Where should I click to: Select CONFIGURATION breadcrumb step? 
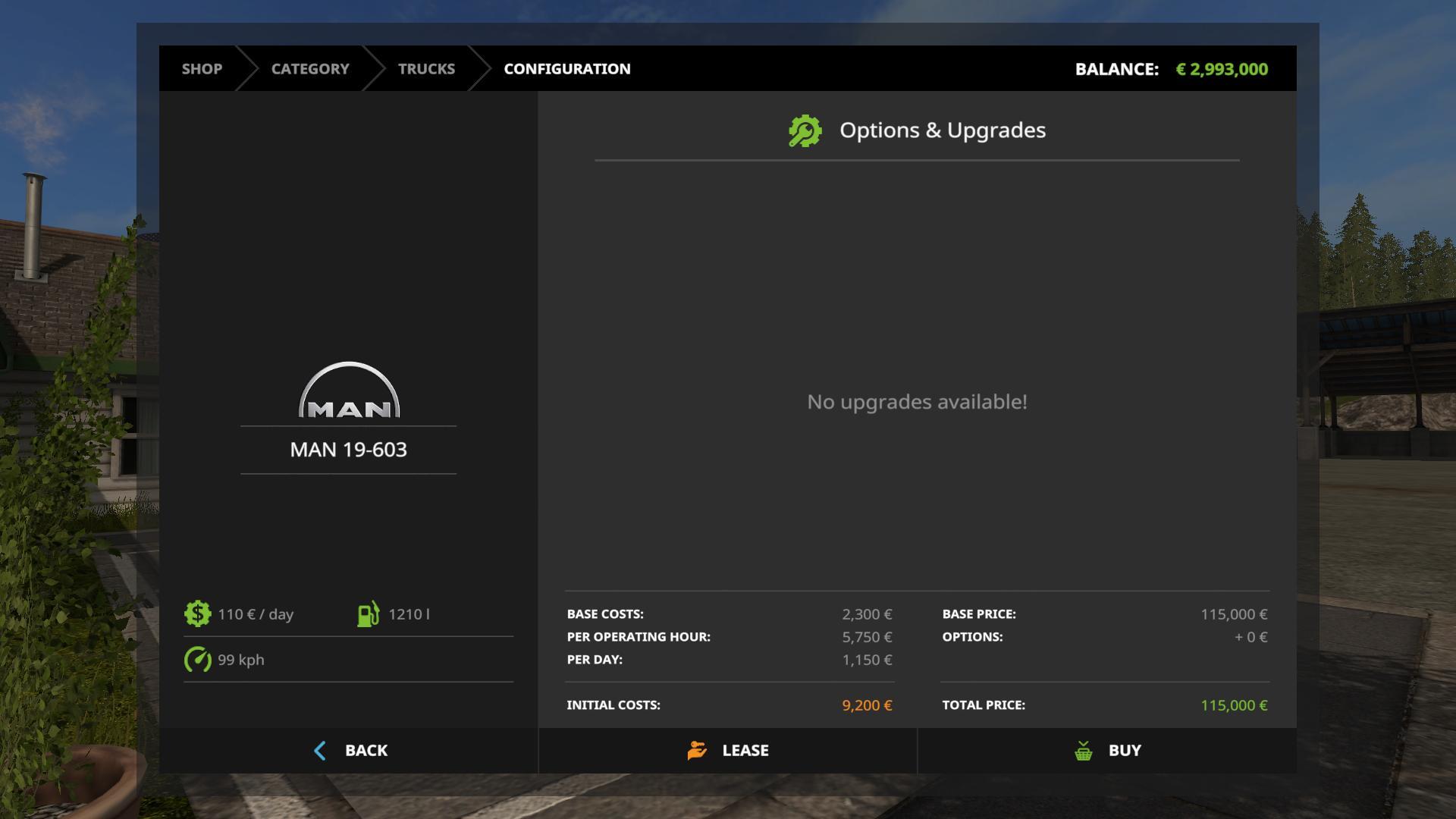[566, 69]
